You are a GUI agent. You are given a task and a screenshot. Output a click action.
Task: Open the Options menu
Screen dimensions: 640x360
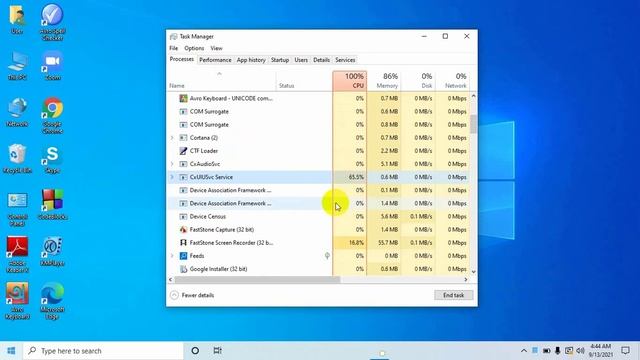click(194, 48)
